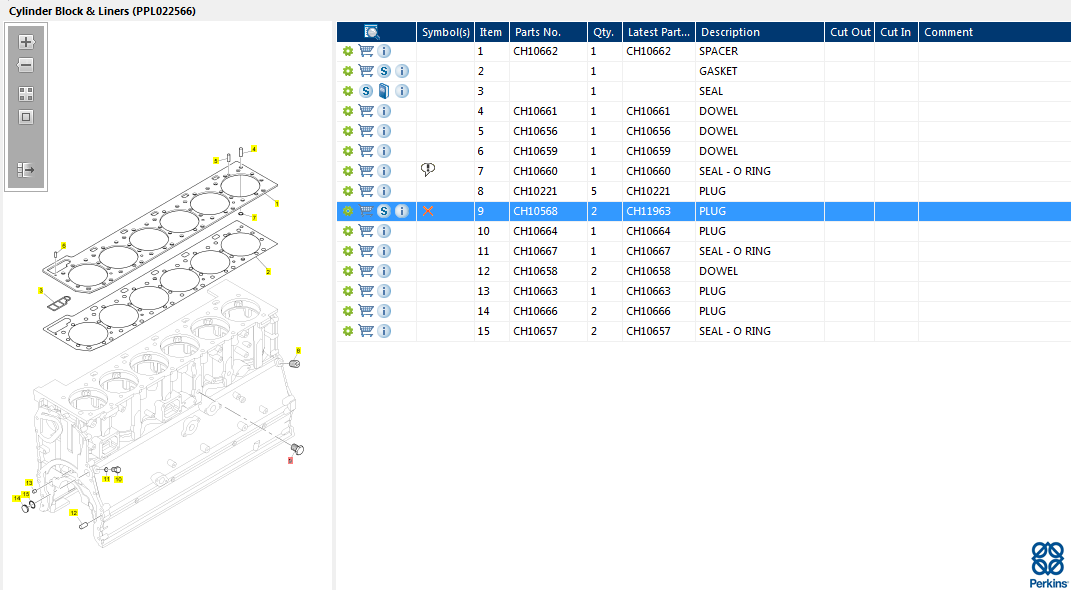Viewport: 1071px width, 590px height.
Task: Select callout 2 on the gasket diagram
Action: coord(268,272)
